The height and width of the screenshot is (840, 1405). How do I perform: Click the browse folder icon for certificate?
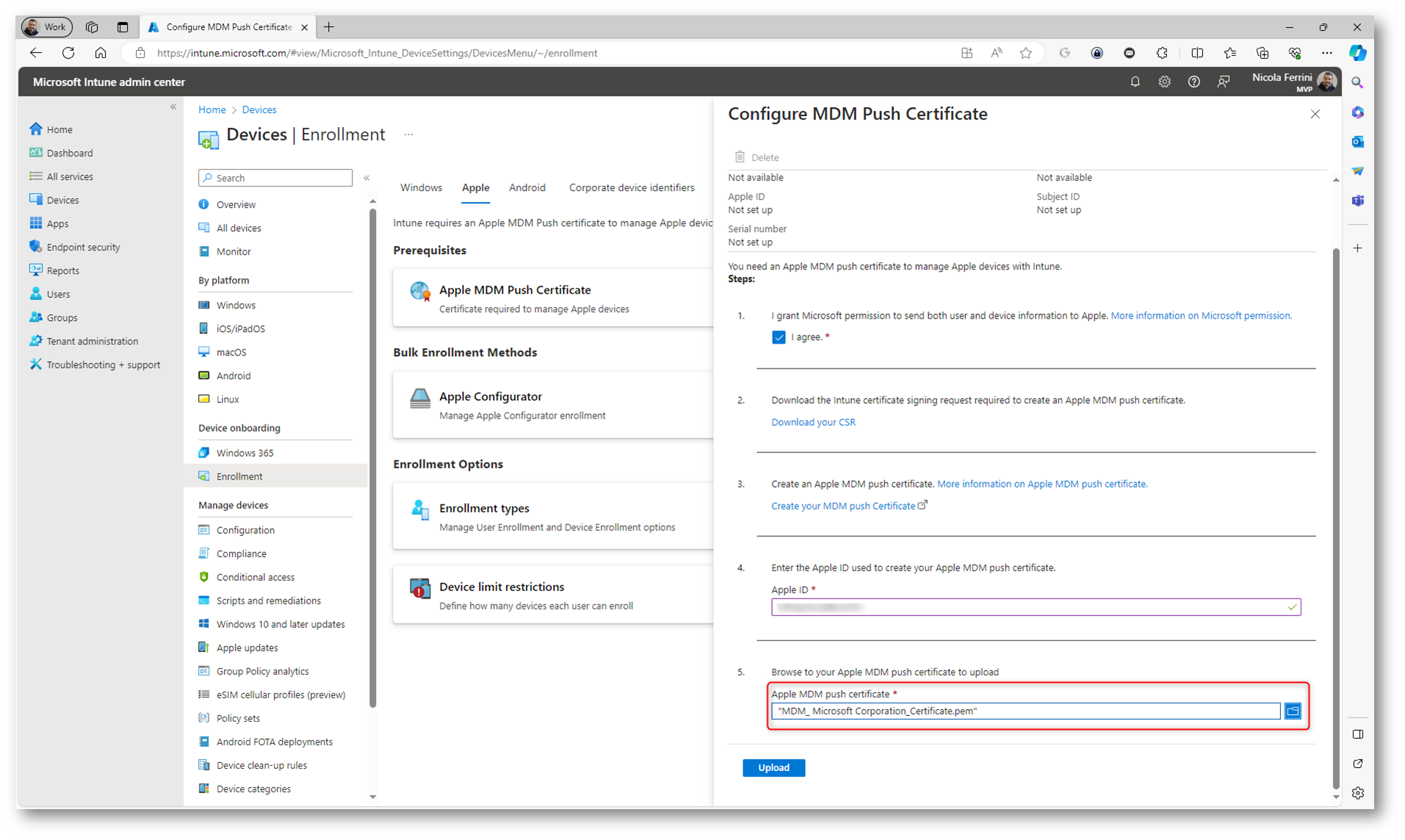point(1293,711)
